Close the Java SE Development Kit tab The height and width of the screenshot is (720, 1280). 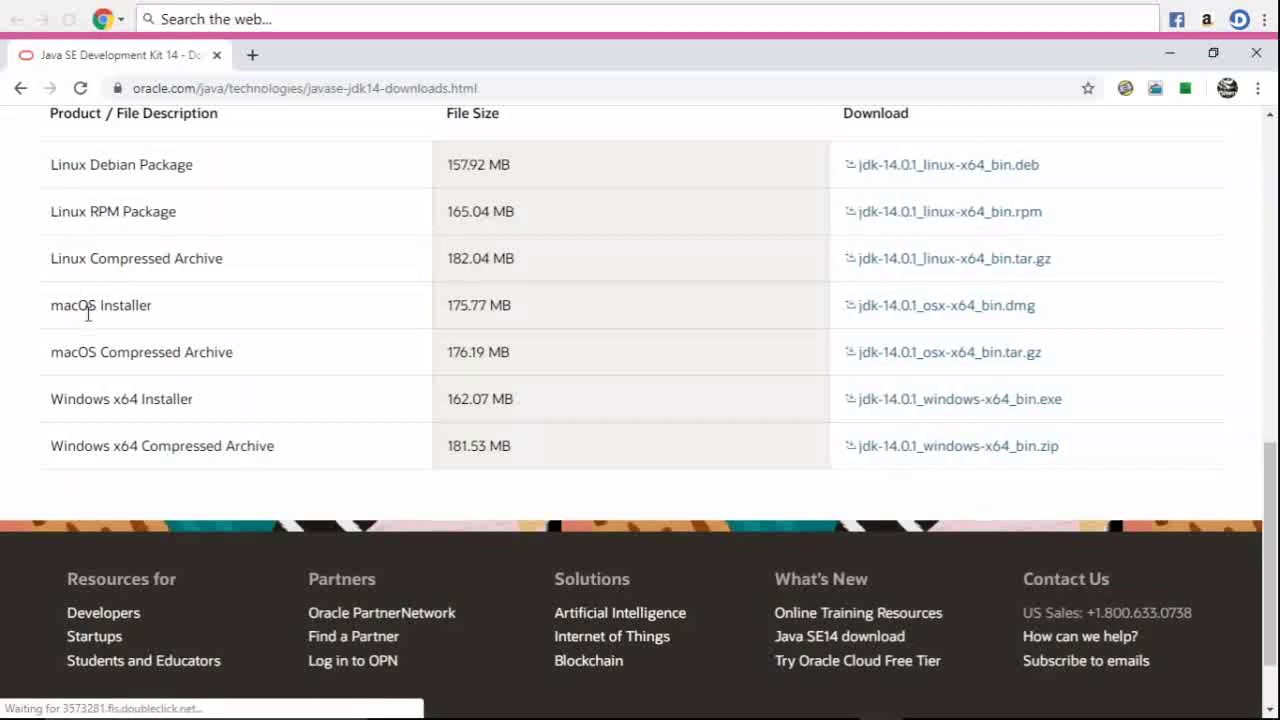click(217, 55)
